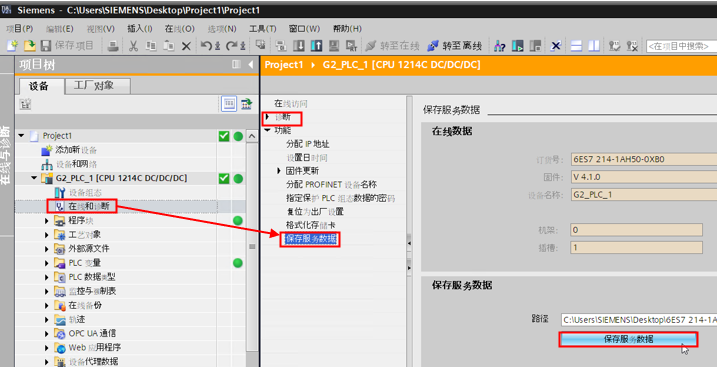
Task: Click 转至离线 go offline button
Action: coord(455,46)
